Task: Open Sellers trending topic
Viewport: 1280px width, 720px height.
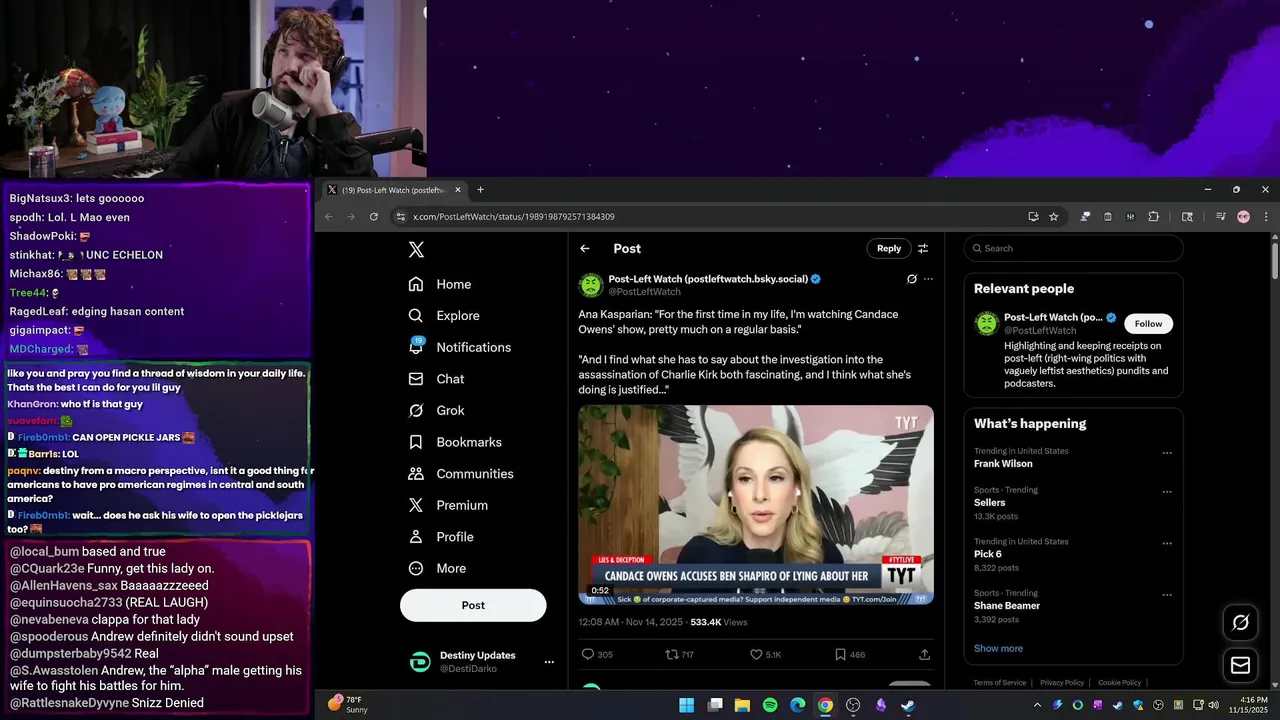Action: pos(990,503)
